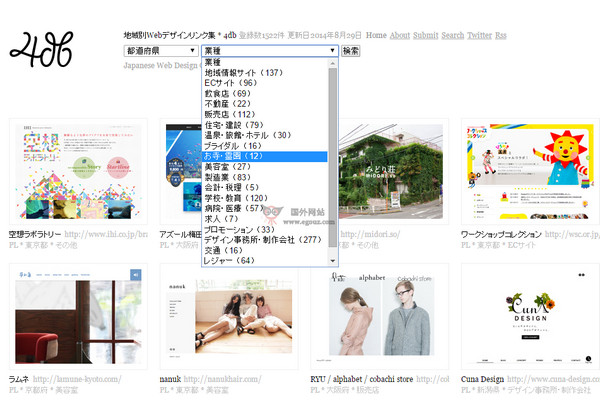Screen dimensions: 600x408
Task: Pick 学校・教育 (120) in the dropdown
Action: pos(264,198)
